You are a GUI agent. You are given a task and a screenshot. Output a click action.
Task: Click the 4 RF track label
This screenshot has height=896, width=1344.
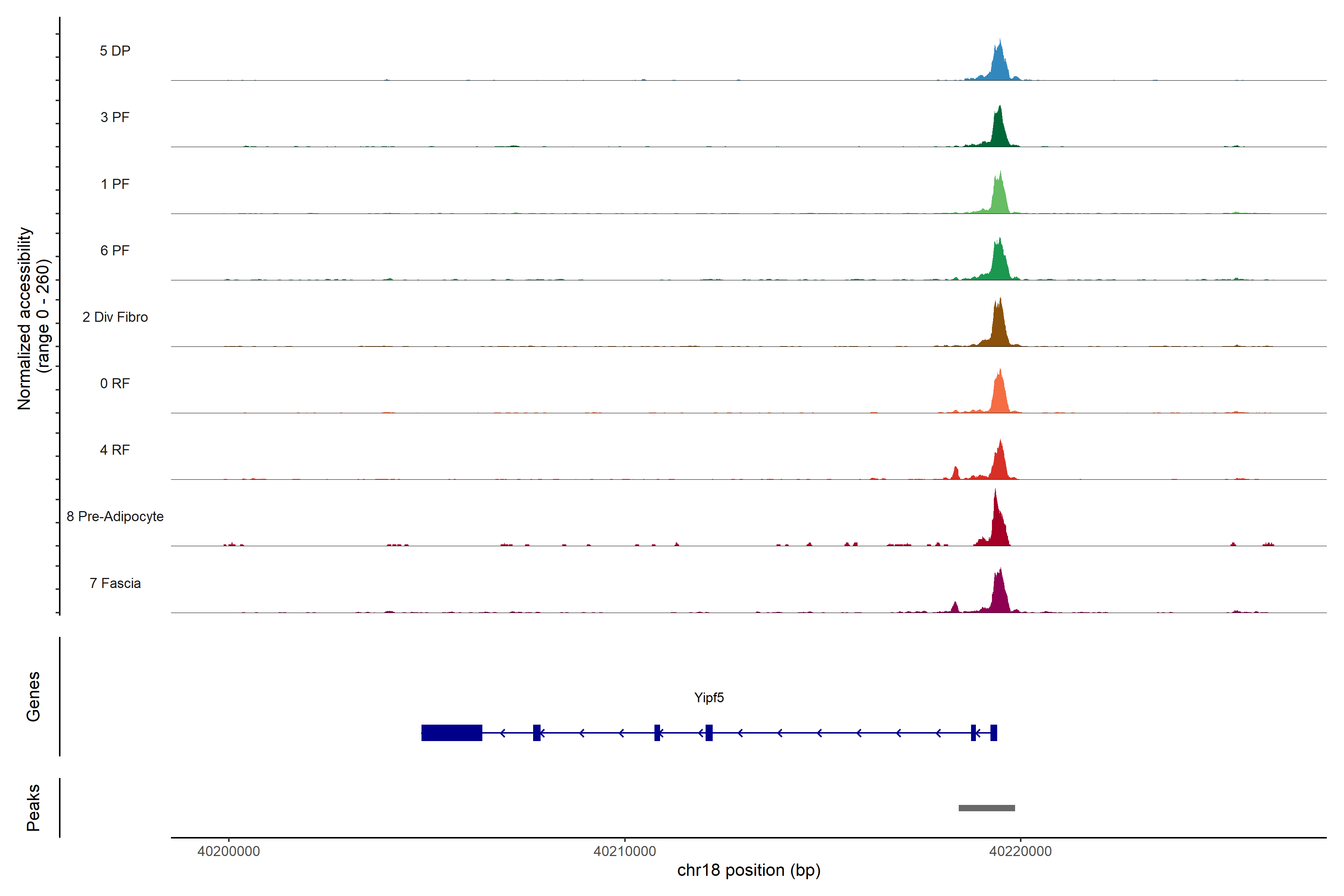point(115,450)
